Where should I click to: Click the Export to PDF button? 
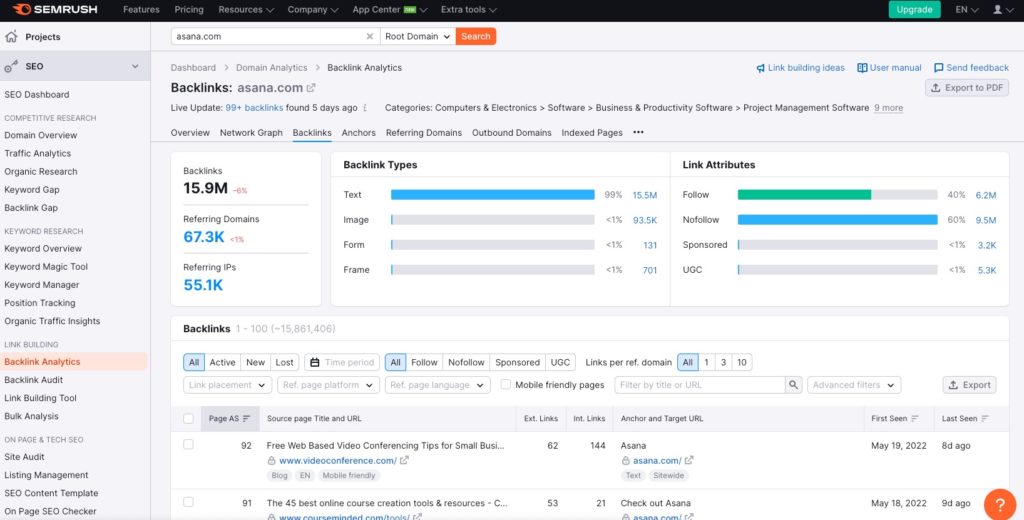click(967, 88)
